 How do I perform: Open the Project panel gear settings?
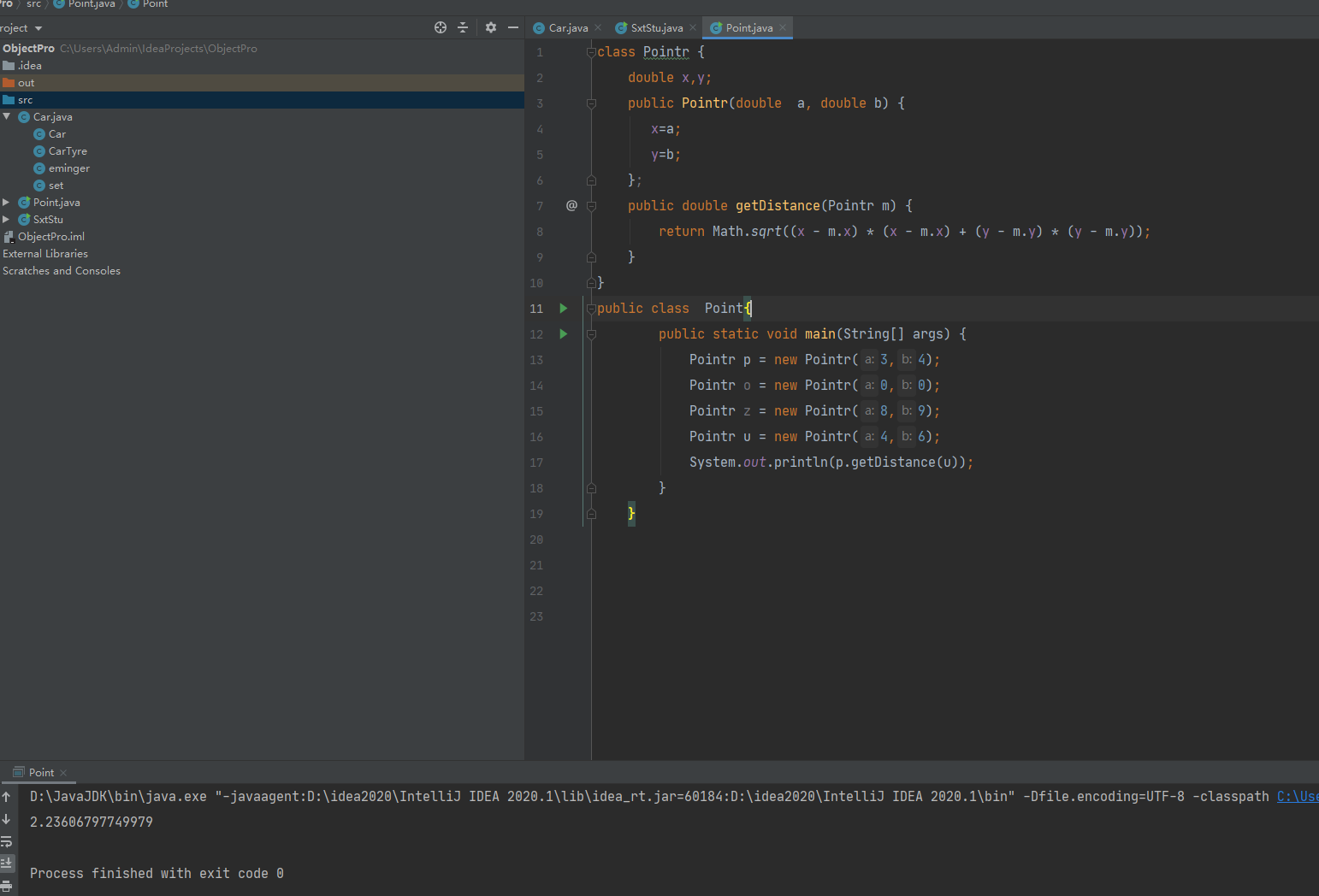tap(491, 27)
